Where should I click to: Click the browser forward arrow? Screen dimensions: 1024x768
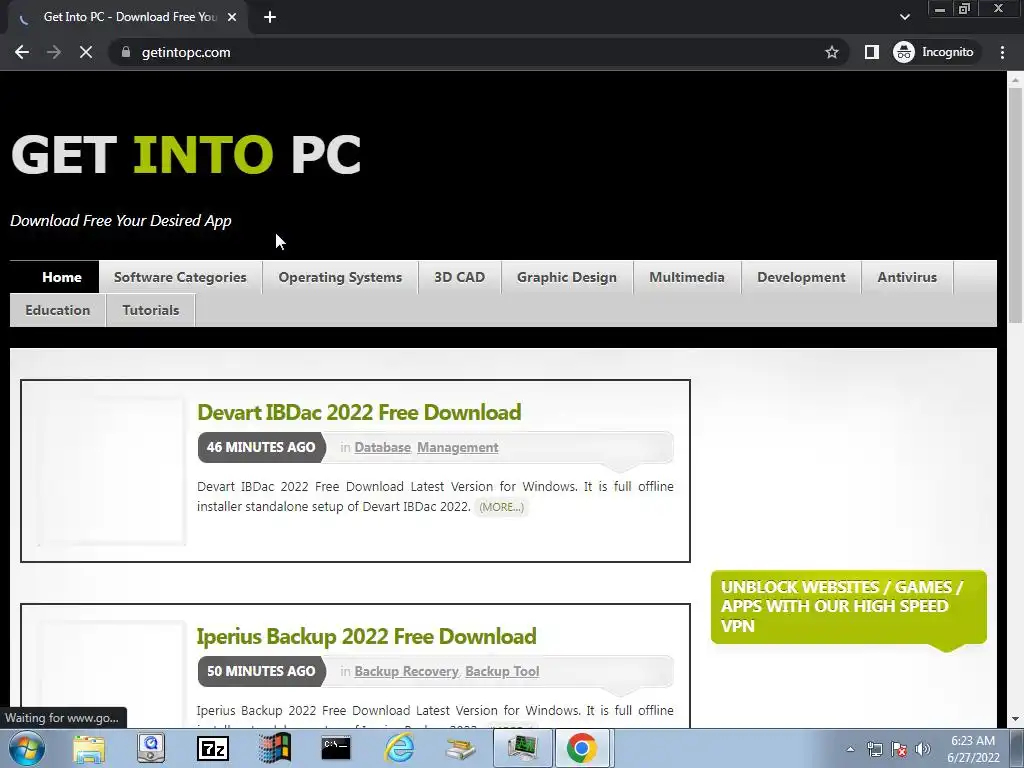[x=54, y=52]
